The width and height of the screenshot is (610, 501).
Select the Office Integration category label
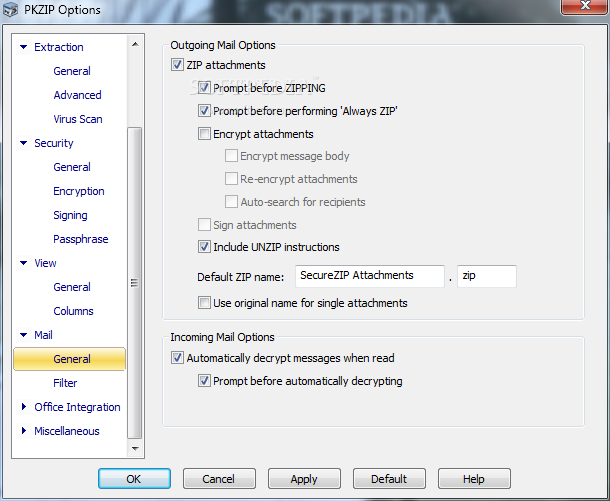(x=77, y=407)
